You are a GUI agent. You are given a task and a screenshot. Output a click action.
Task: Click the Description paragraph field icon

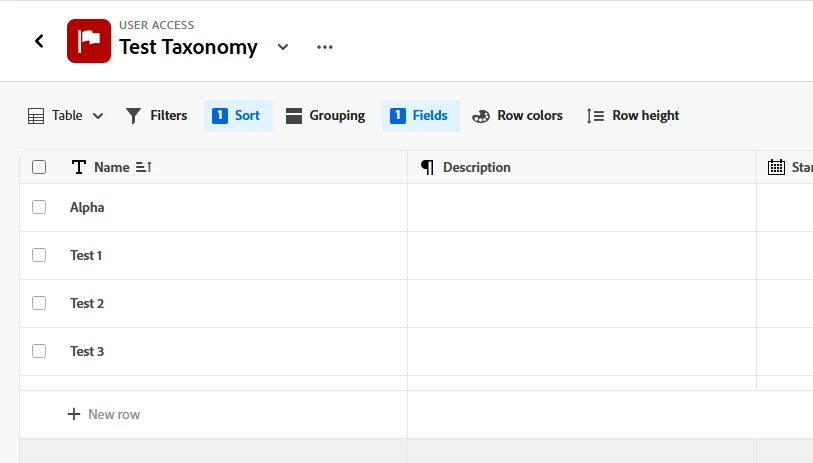(427, 167)
